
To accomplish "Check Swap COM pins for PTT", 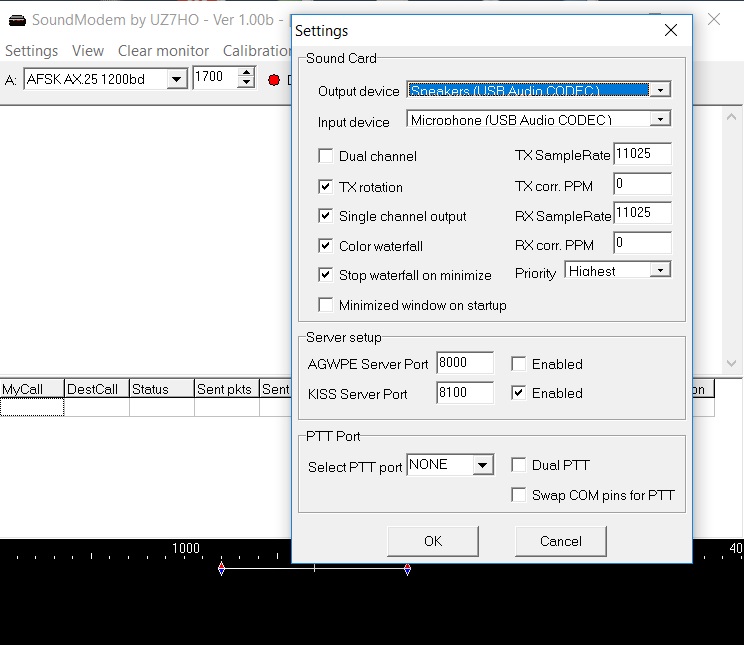I will coord(518,495).
